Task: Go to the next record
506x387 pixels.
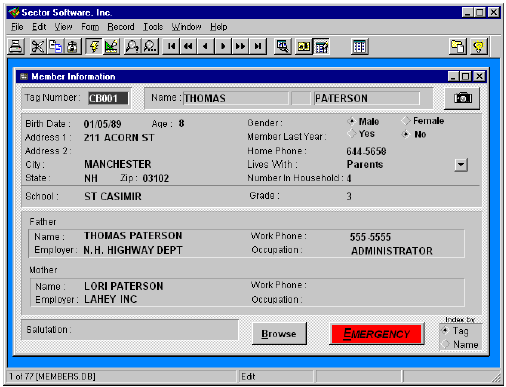Action: 223,46
